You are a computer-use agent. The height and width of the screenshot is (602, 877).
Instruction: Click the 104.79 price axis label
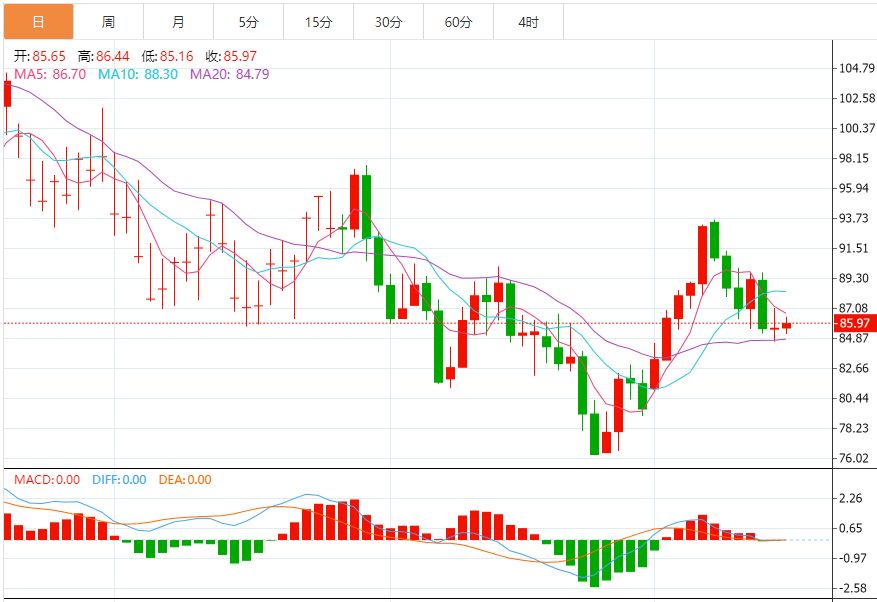pos(856,68)
